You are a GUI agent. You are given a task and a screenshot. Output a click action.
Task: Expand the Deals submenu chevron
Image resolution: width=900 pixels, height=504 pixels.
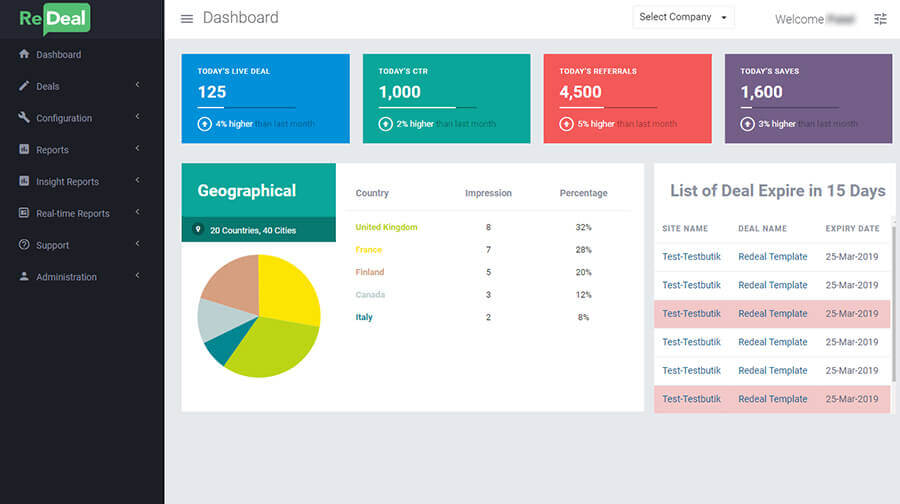(137, 86)
